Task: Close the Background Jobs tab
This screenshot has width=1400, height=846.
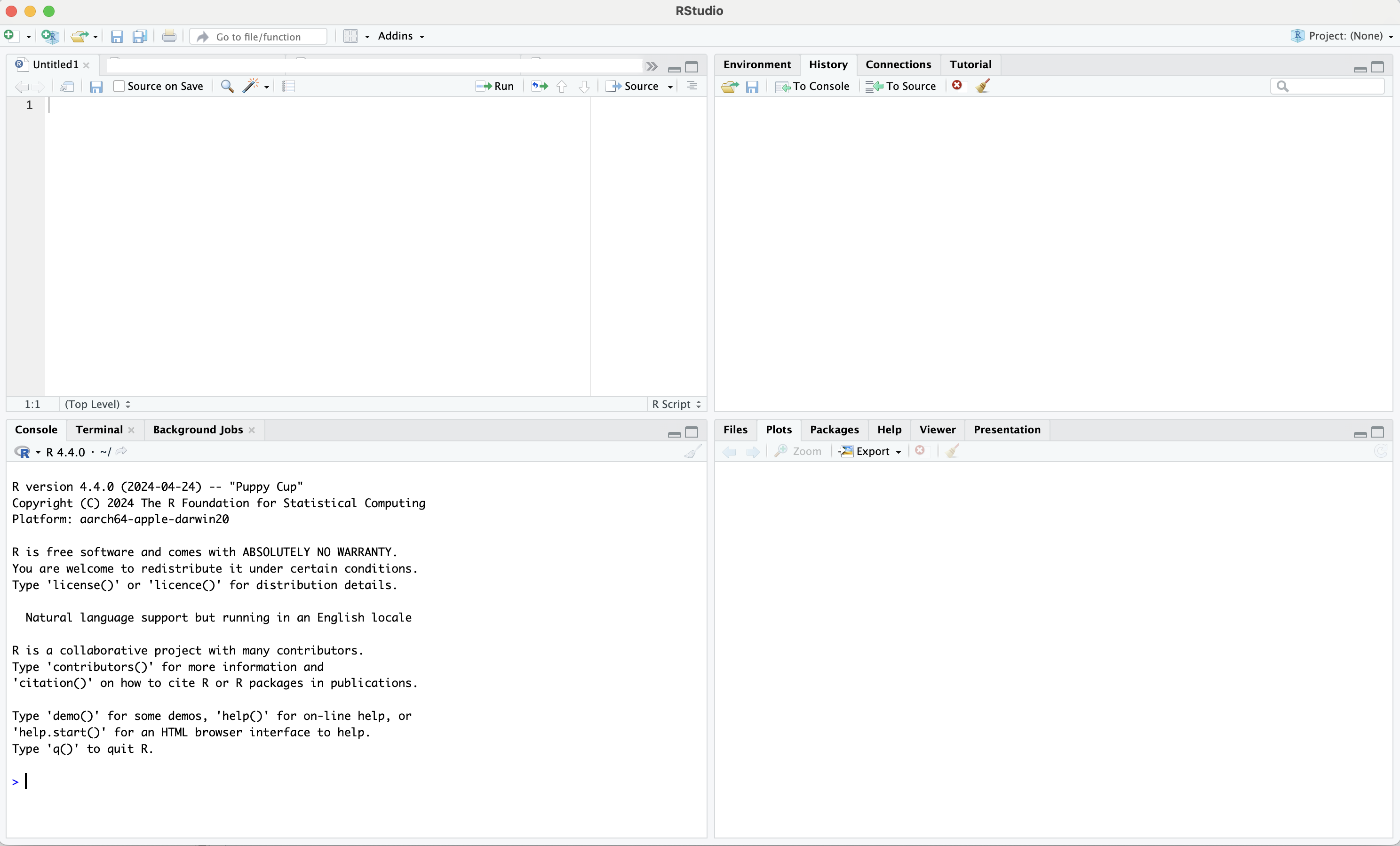Action: click(252, 430)
